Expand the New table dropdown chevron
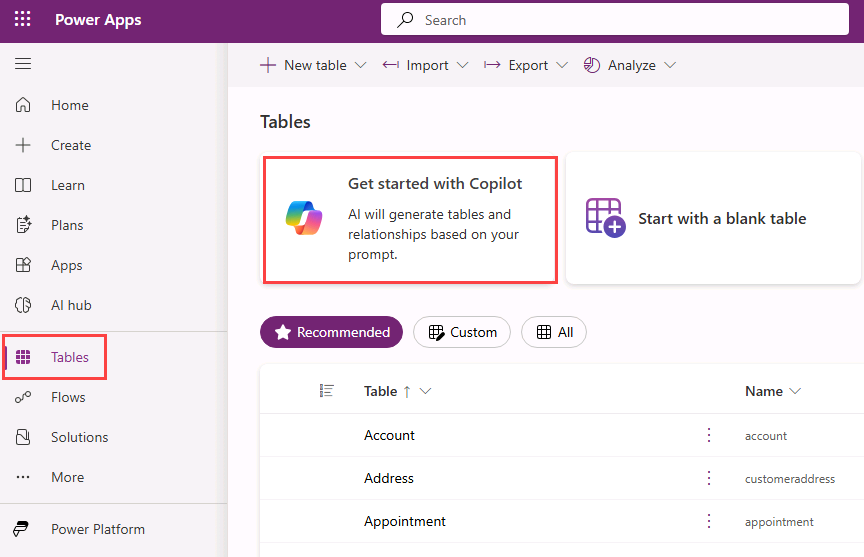The width and height of the screenshot is (864, 557). click(360, 65)
